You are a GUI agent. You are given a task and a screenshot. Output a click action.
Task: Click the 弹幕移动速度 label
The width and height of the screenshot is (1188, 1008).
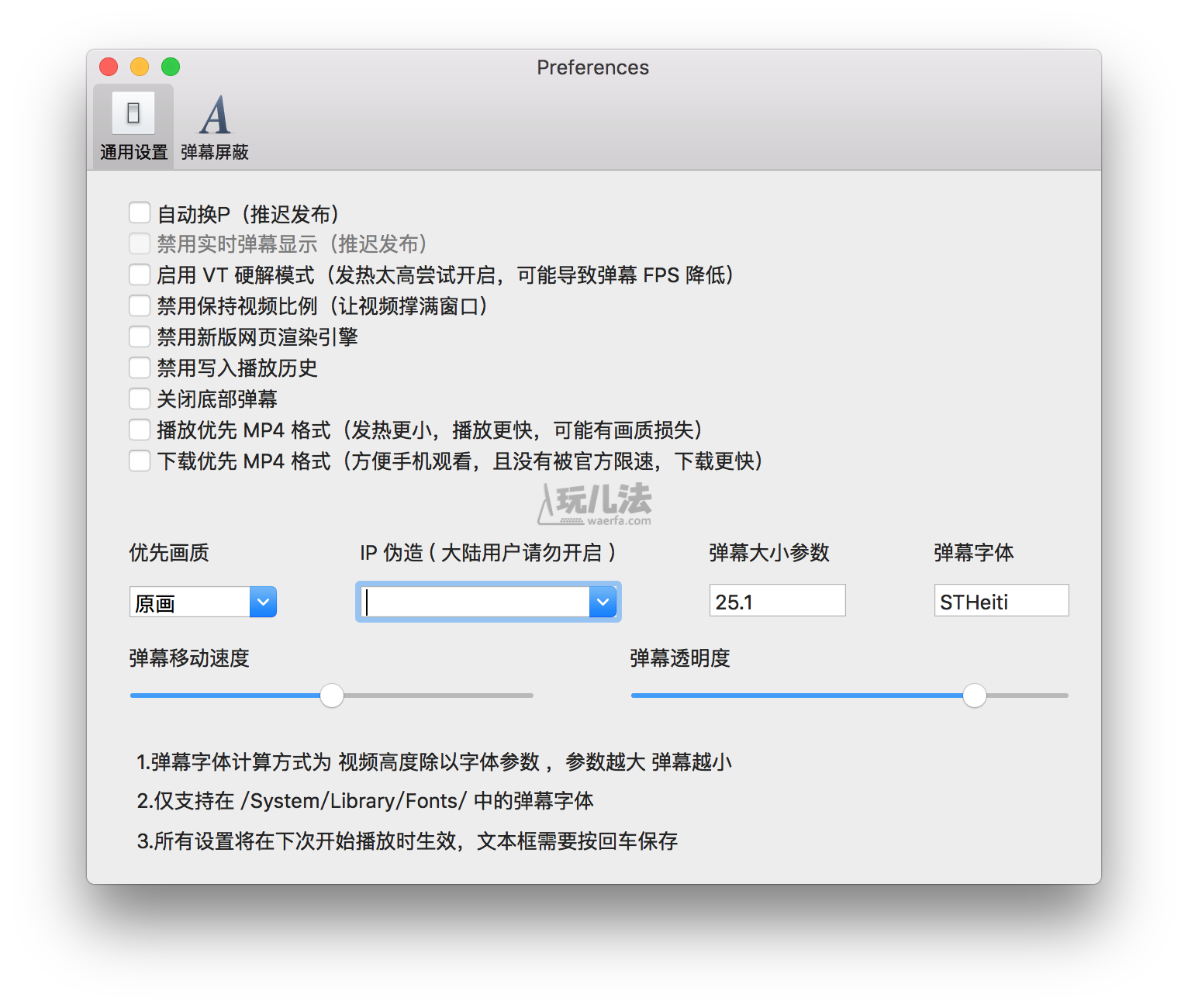[x=189, y=658]
